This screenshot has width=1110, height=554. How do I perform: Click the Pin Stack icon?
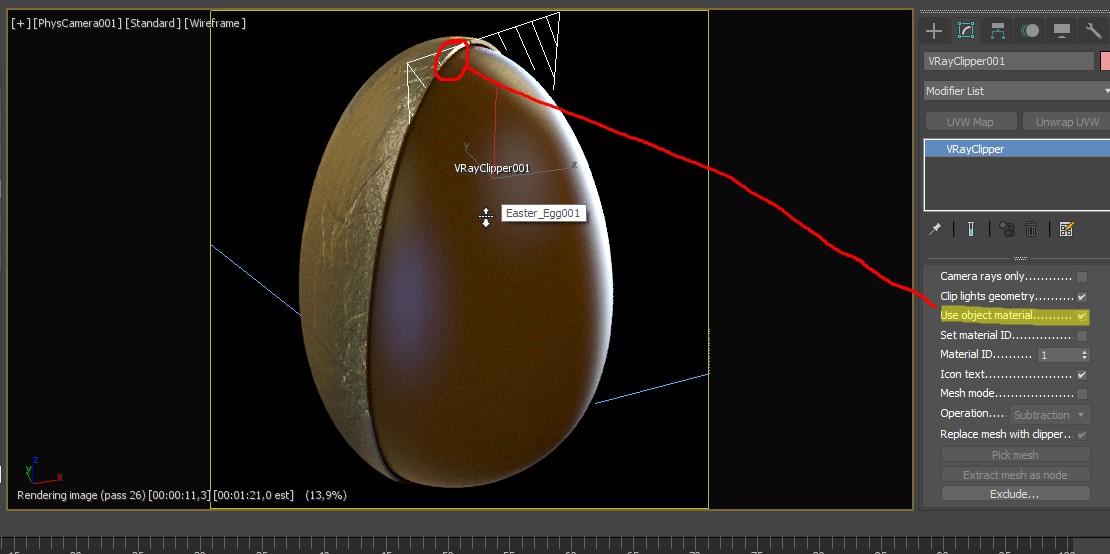coord(935,229)
